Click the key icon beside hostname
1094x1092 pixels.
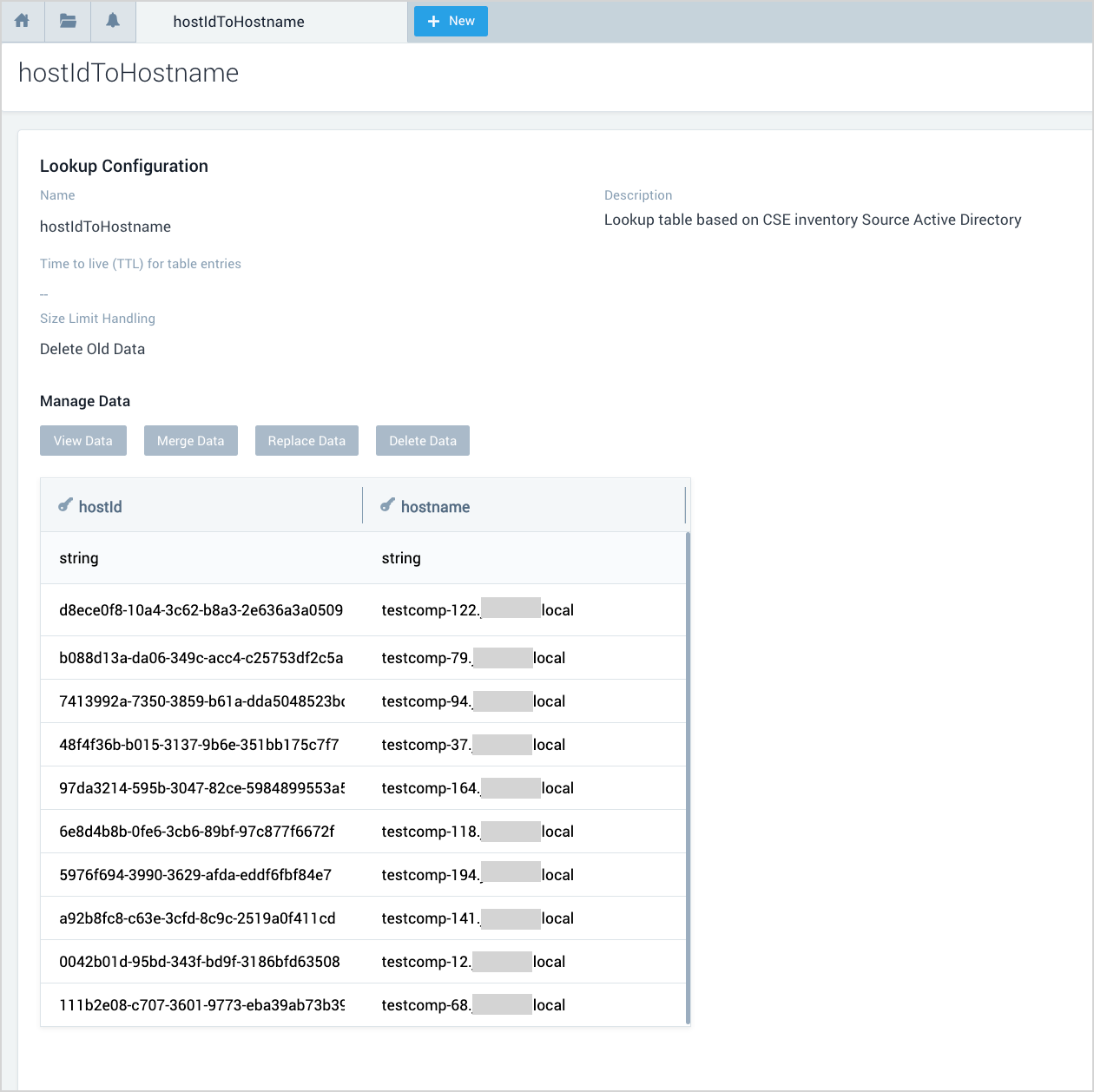pyautogui.click(x=387, y=505)
